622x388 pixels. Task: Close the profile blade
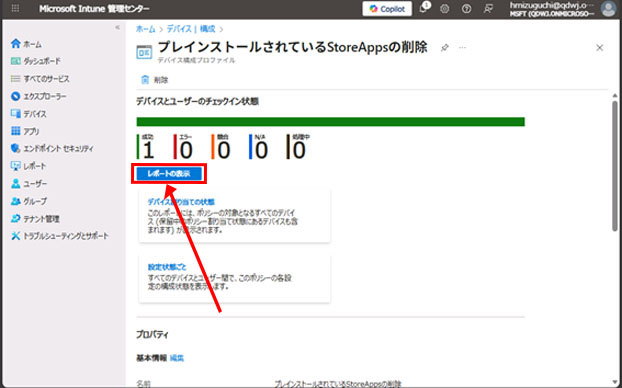tap(599, 48)
